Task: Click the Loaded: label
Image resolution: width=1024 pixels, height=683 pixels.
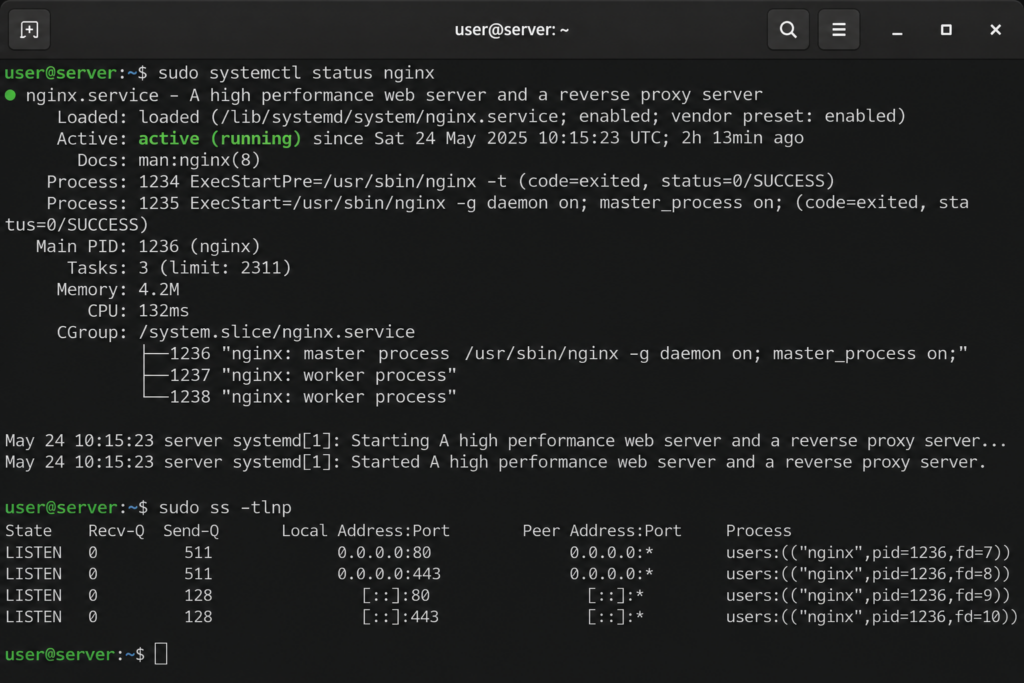Action: pos(92,117)
